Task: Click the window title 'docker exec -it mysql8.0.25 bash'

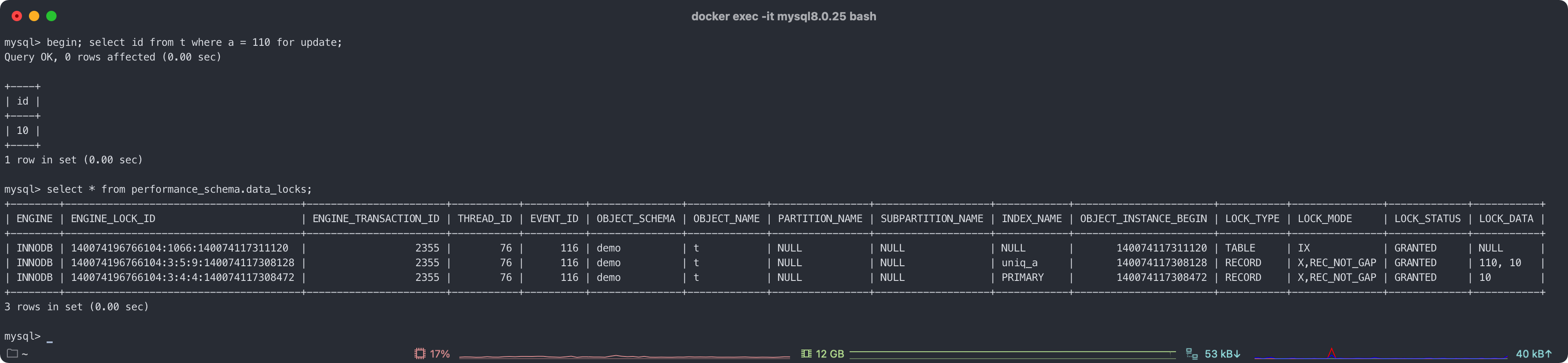Action: click(x=784, y=16)
